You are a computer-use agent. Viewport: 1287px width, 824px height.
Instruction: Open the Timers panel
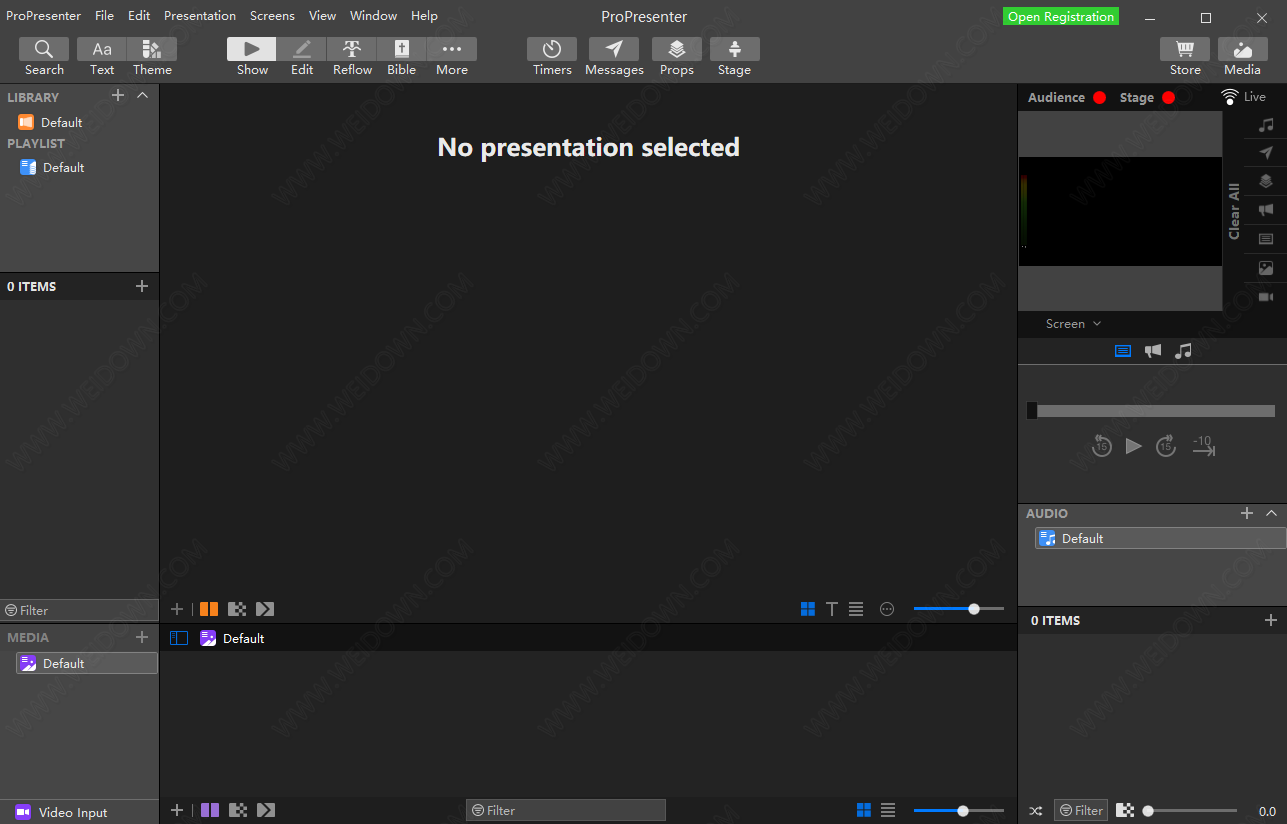pos(552,57)
